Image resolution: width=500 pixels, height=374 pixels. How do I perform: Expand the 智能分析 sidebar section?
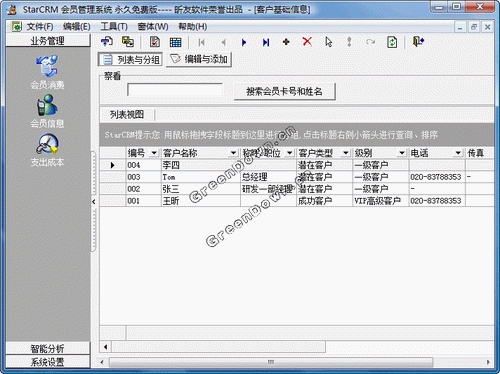48,349
